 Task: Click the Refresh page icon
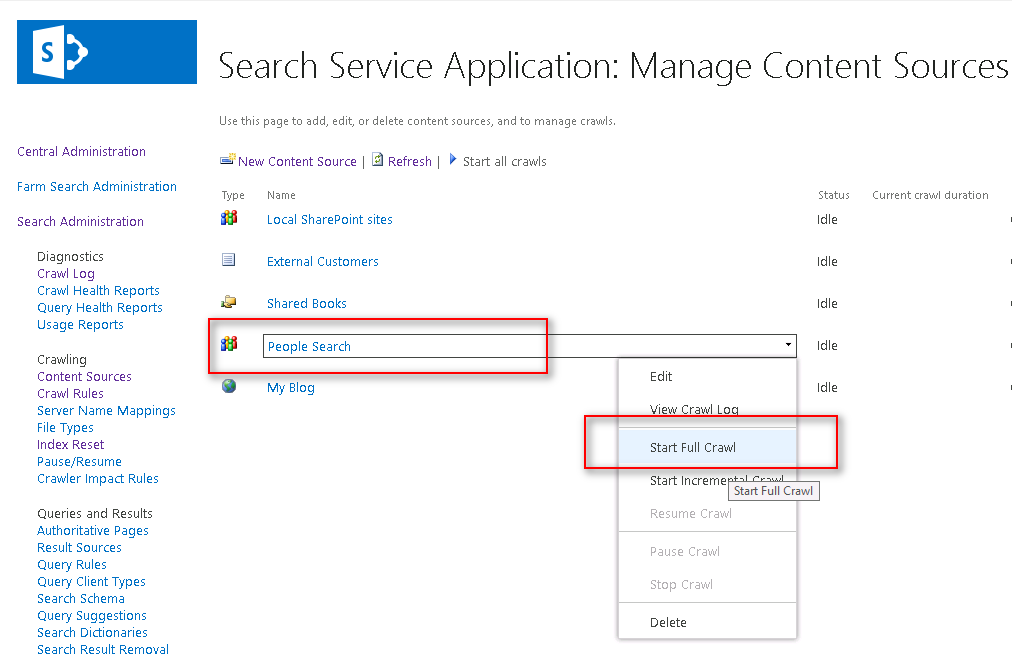pyautogui.click(x=378, y=160)
